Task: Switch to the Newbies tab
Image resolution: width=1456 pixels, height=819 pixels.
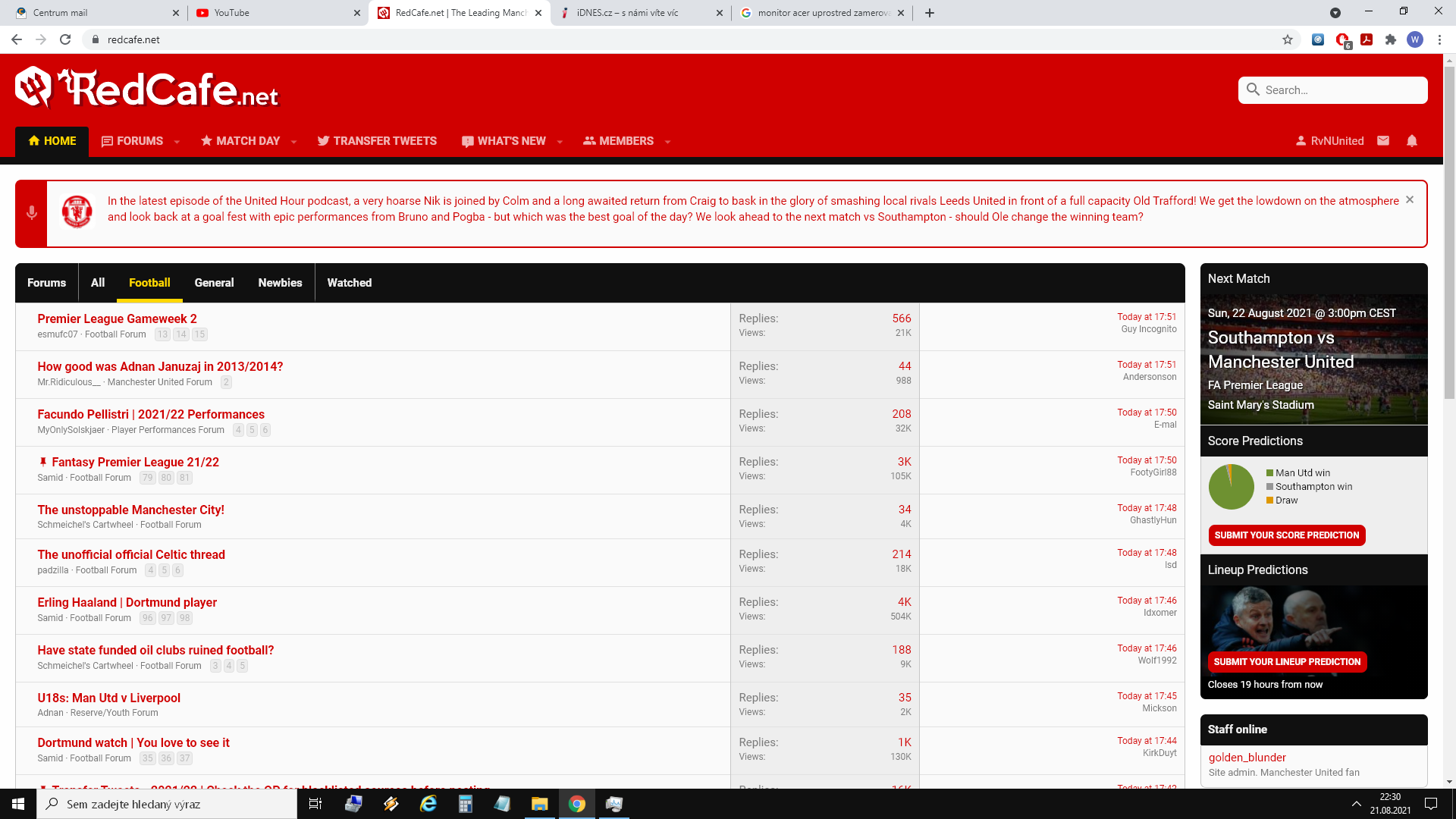Action: point(280,283)
